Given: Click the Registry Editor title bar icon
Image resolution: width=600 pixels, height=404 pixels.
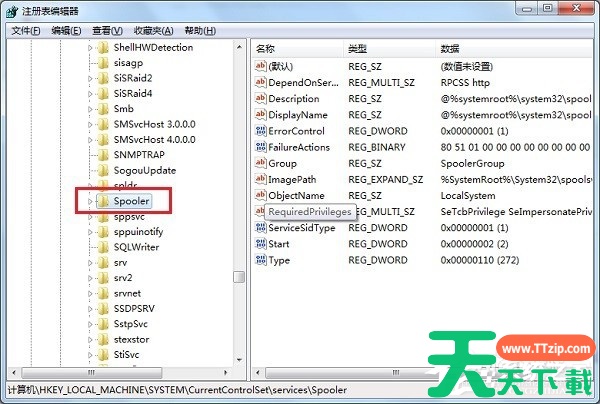Looking at the screenshot, I should pyautogui.click(x=12, y=11).
